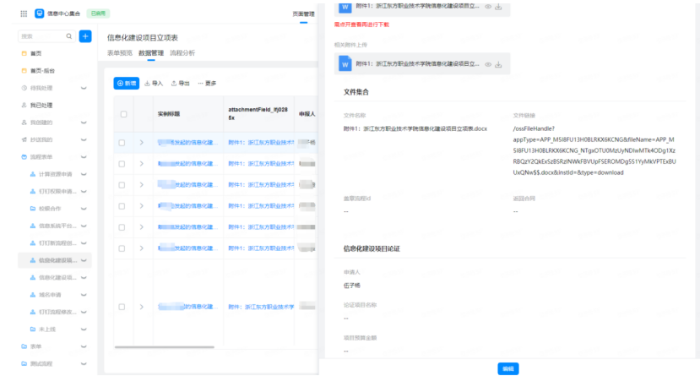700x376 pixels.
Task: Click the 导入 toolbar button
Action: click(x=154, y=84)
